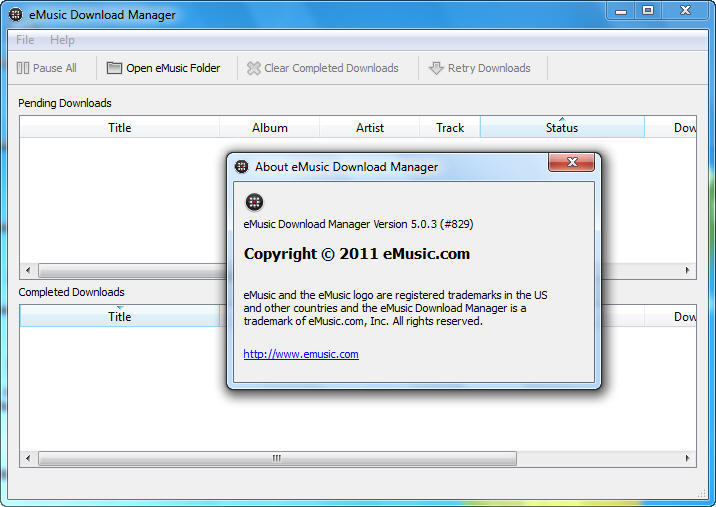
Task: Sort pending downloads by Title column
Action: click(x=119, y=128)
